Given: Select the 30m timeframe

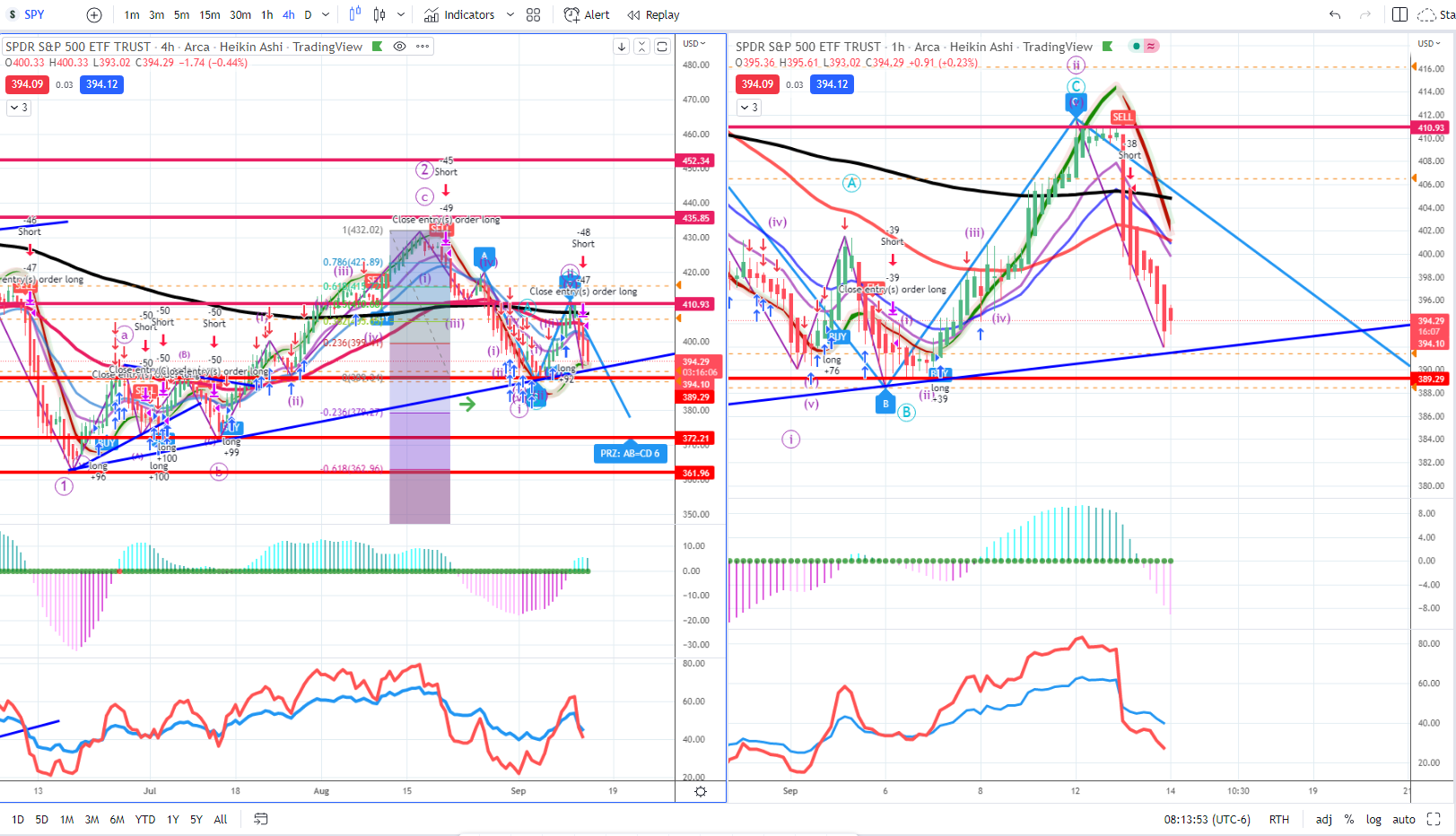Looking at the screenshot, I should [240, 14].
